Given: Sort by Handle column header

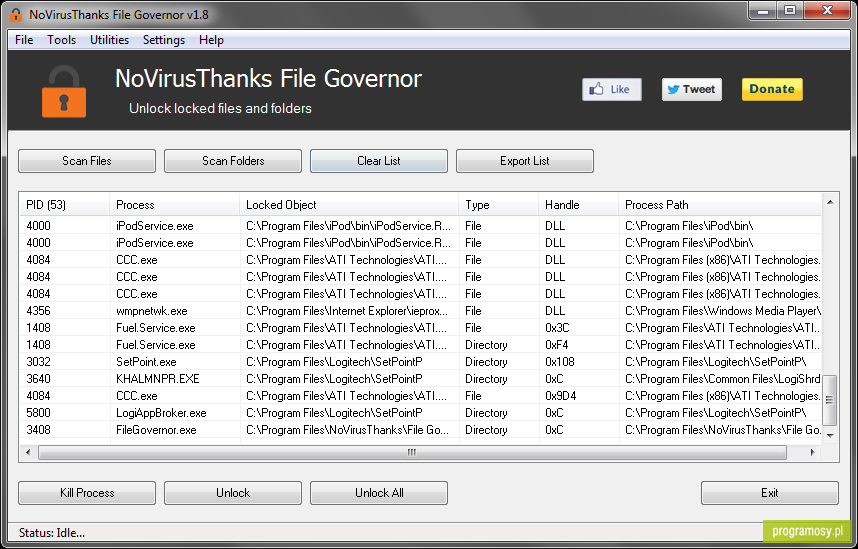Looking at the screenshot, I should click(579, 205).
